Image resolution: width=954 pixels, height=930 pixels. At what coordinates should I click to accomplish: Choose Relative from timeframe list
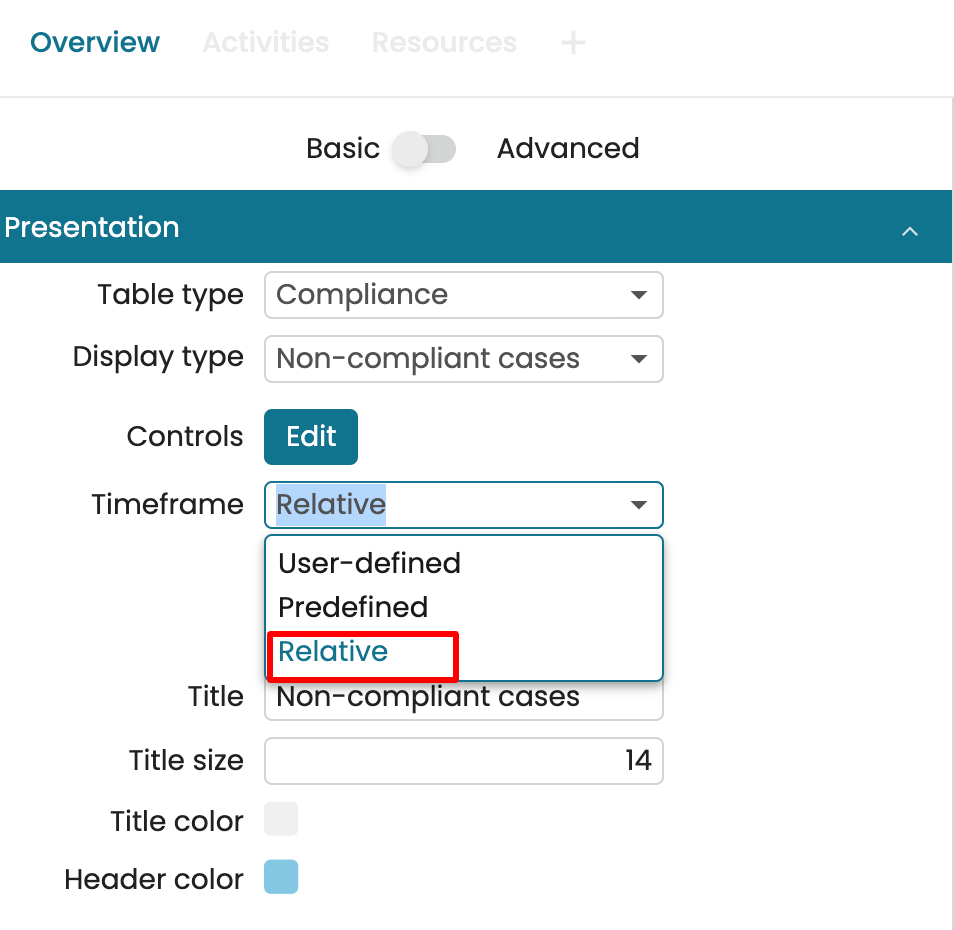click(333, 652)
